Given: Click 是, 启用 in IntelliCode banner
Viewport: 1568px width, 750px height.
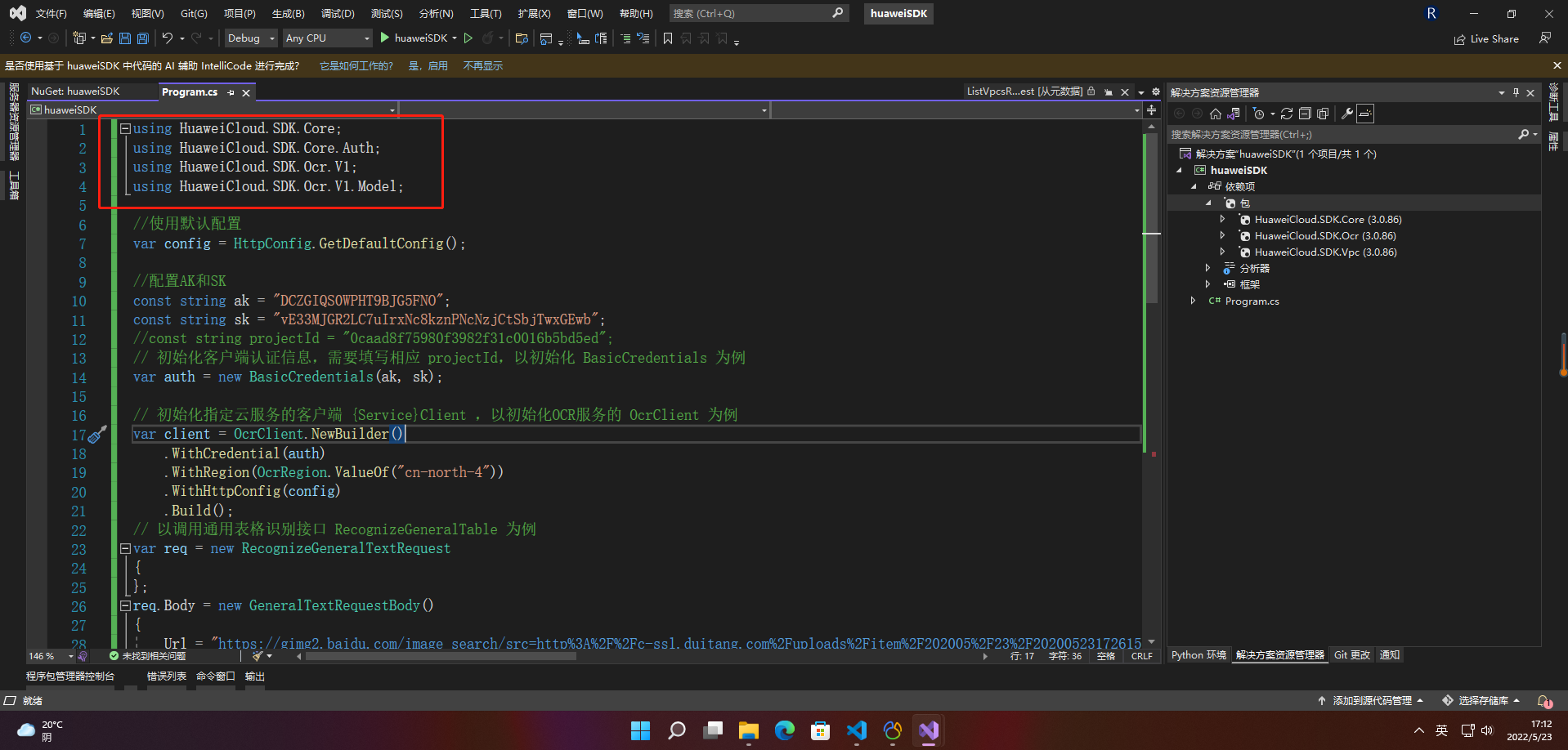Looking at the screenshot, I should tap(428, 66).
